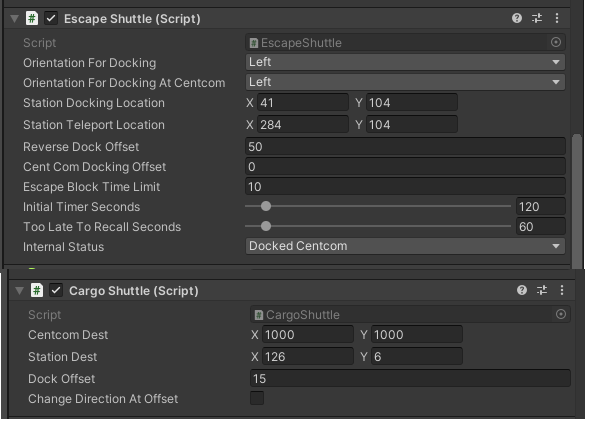Screen dimensions: 590x424
Task: Open presets for Escape Shuttle component
Action: [537, 18]
